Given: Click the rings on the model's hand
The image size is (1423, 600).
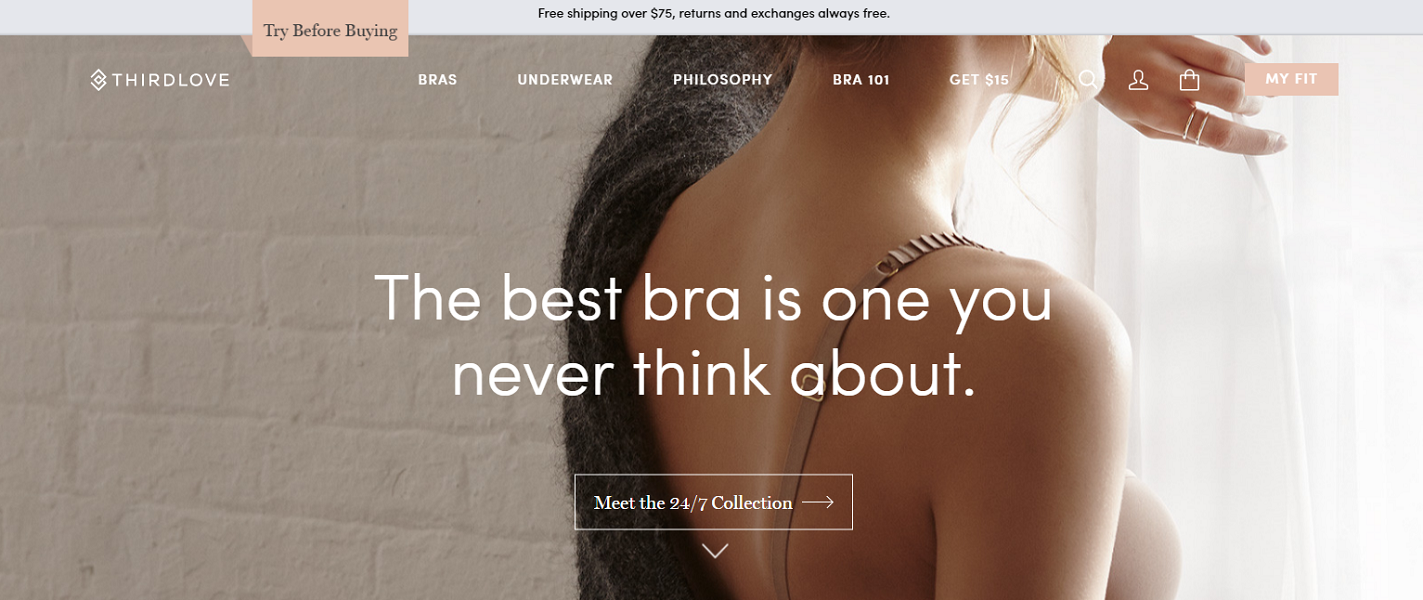Looking at the screenshot, I should pos(1196,127).
